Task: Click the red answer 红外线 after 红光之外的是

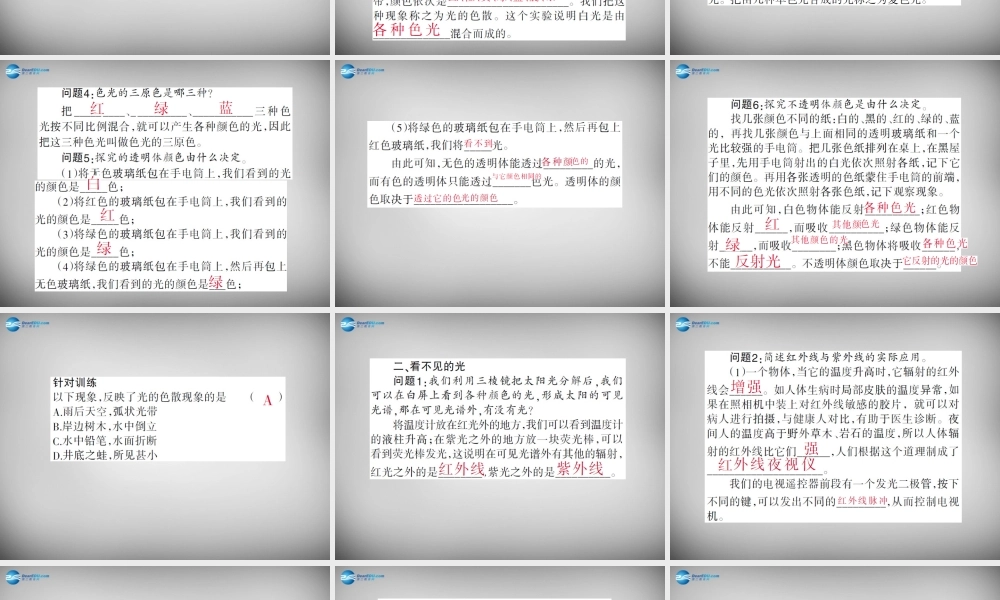Action: pyautogui.click(x=462, y=470)
